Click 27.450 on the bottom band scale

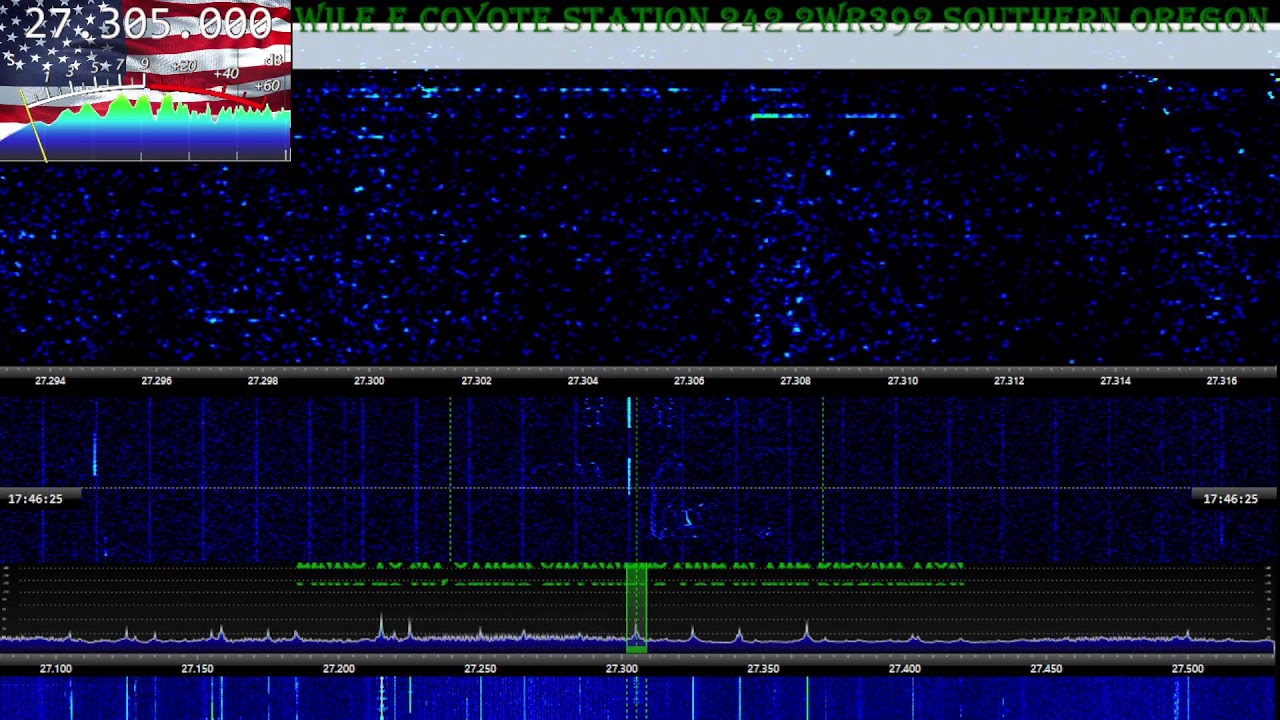tap(1046, 669)
